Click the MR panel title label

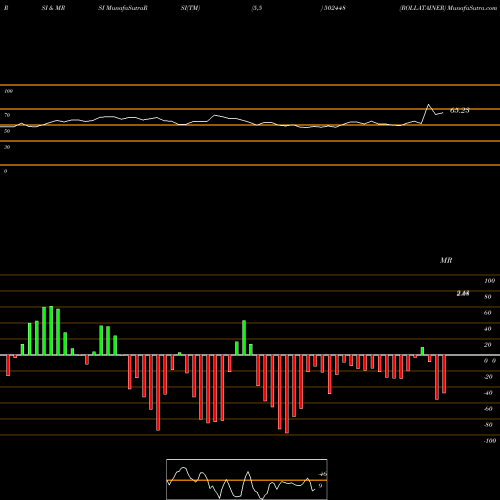446,260
